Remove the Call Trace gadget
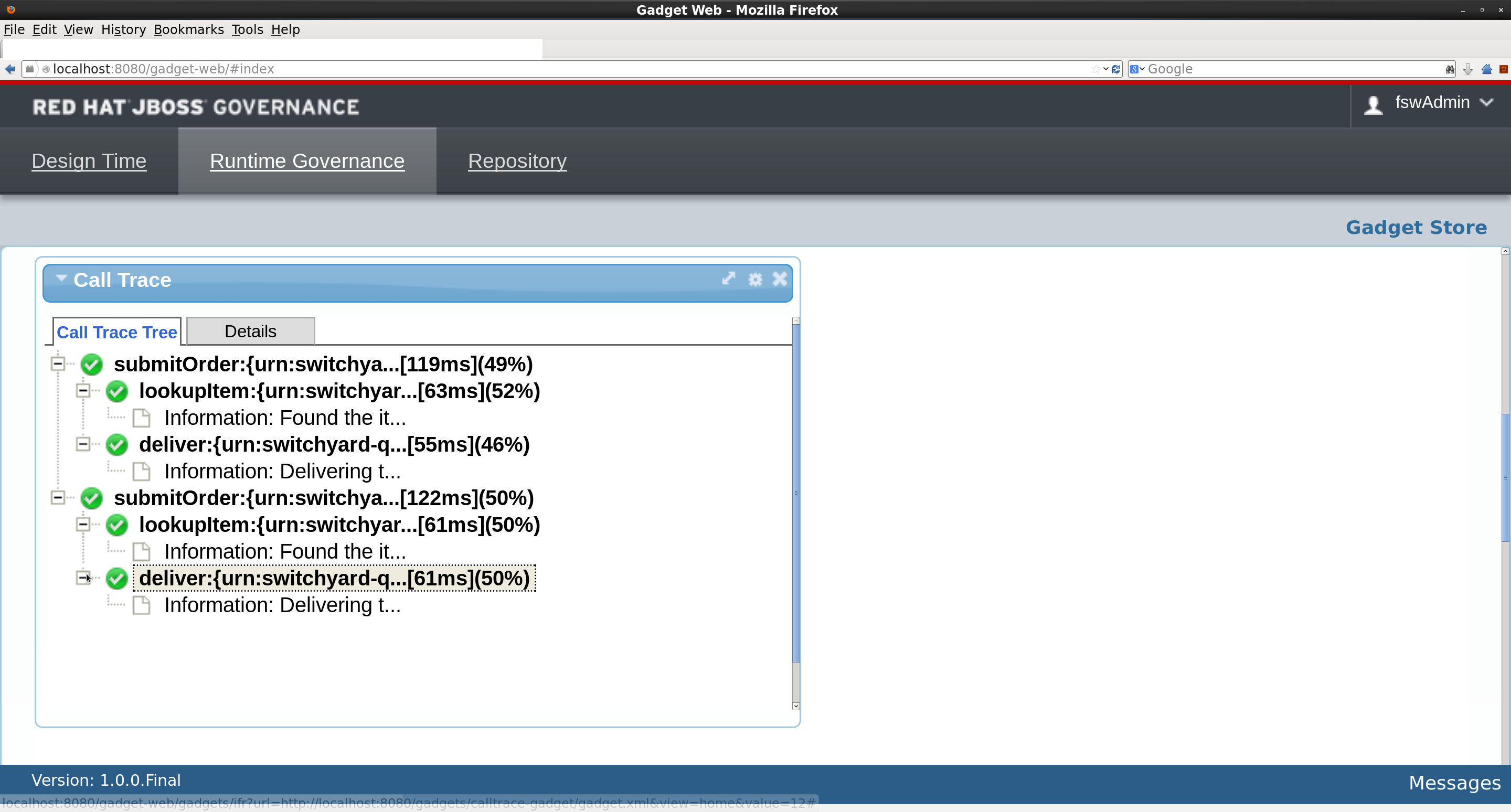 780,279
